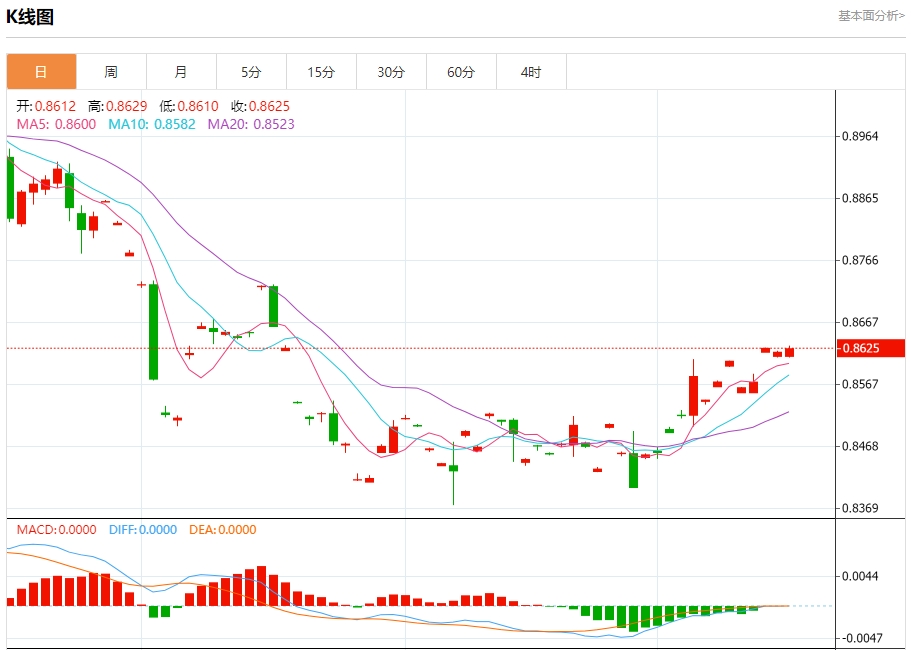This screenshot has height=650, width=911.
Task: Switch to the 月 monthly tab
Action: point(181,72)
